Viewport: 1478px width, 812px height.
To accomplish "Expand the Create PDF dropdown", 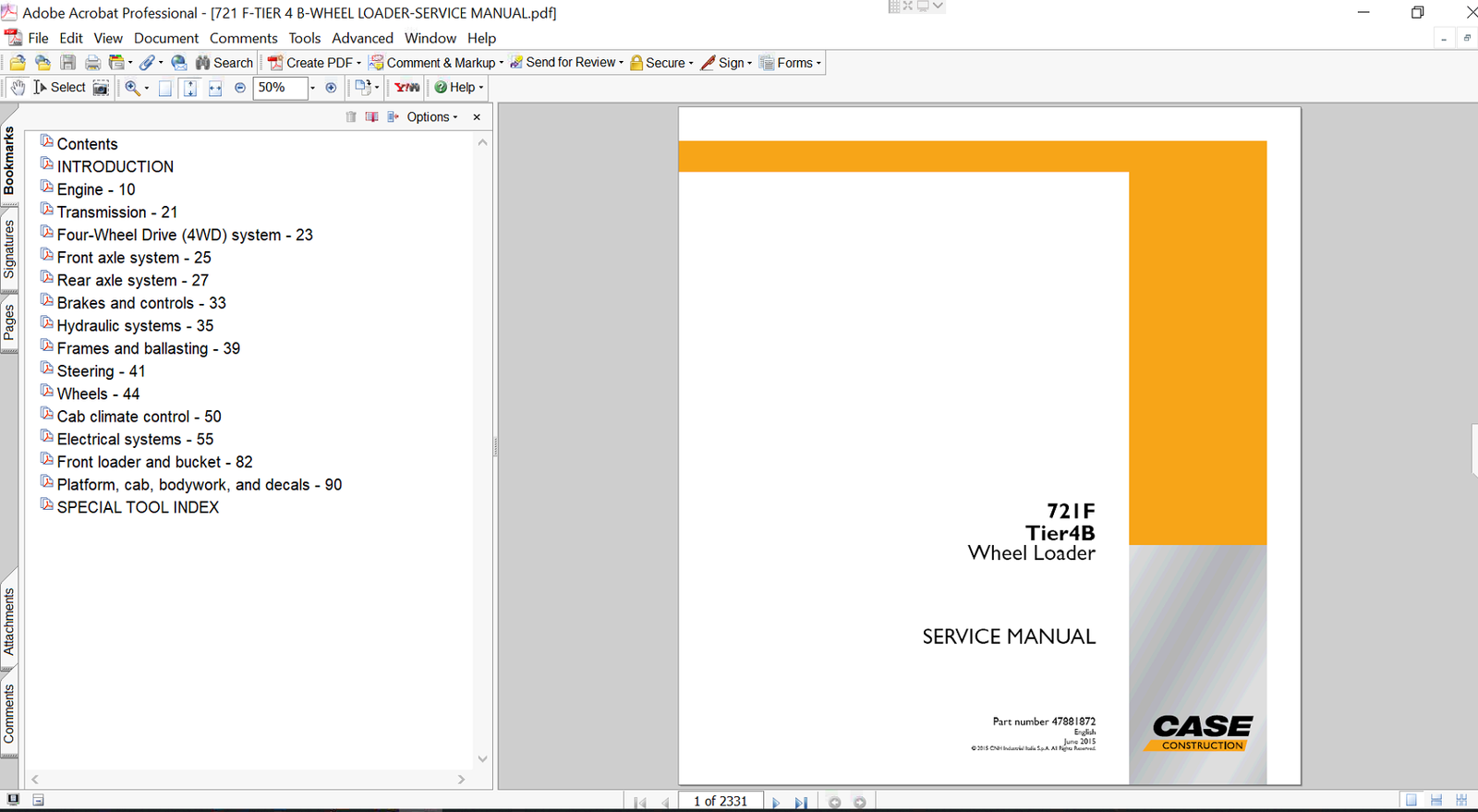I will click(358, 63).
